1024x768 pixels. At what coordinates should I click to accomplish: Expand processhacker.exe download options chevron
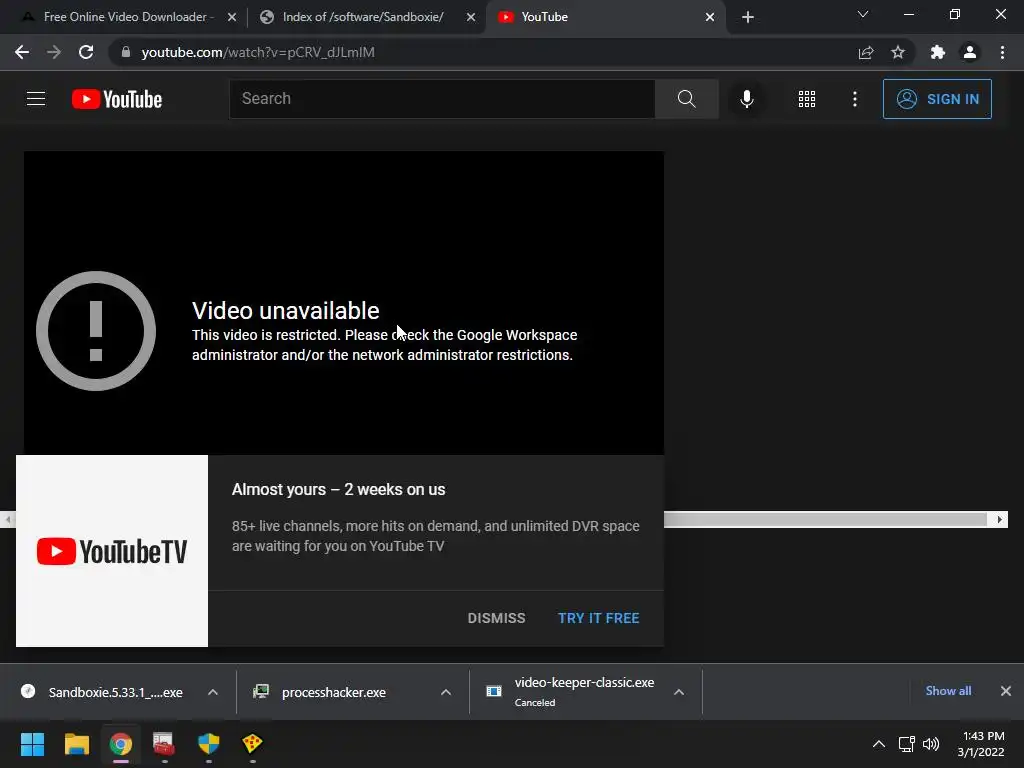click(x=446, y=692)
